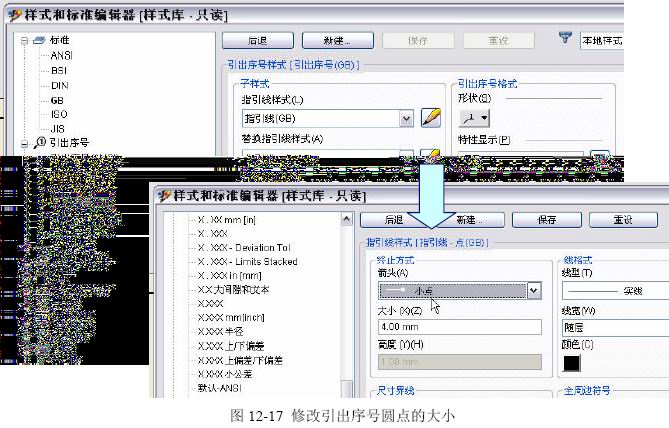669x428 pixels.
Task: Select 'X.XXX in [mm]' style
Action: [230, 276]
